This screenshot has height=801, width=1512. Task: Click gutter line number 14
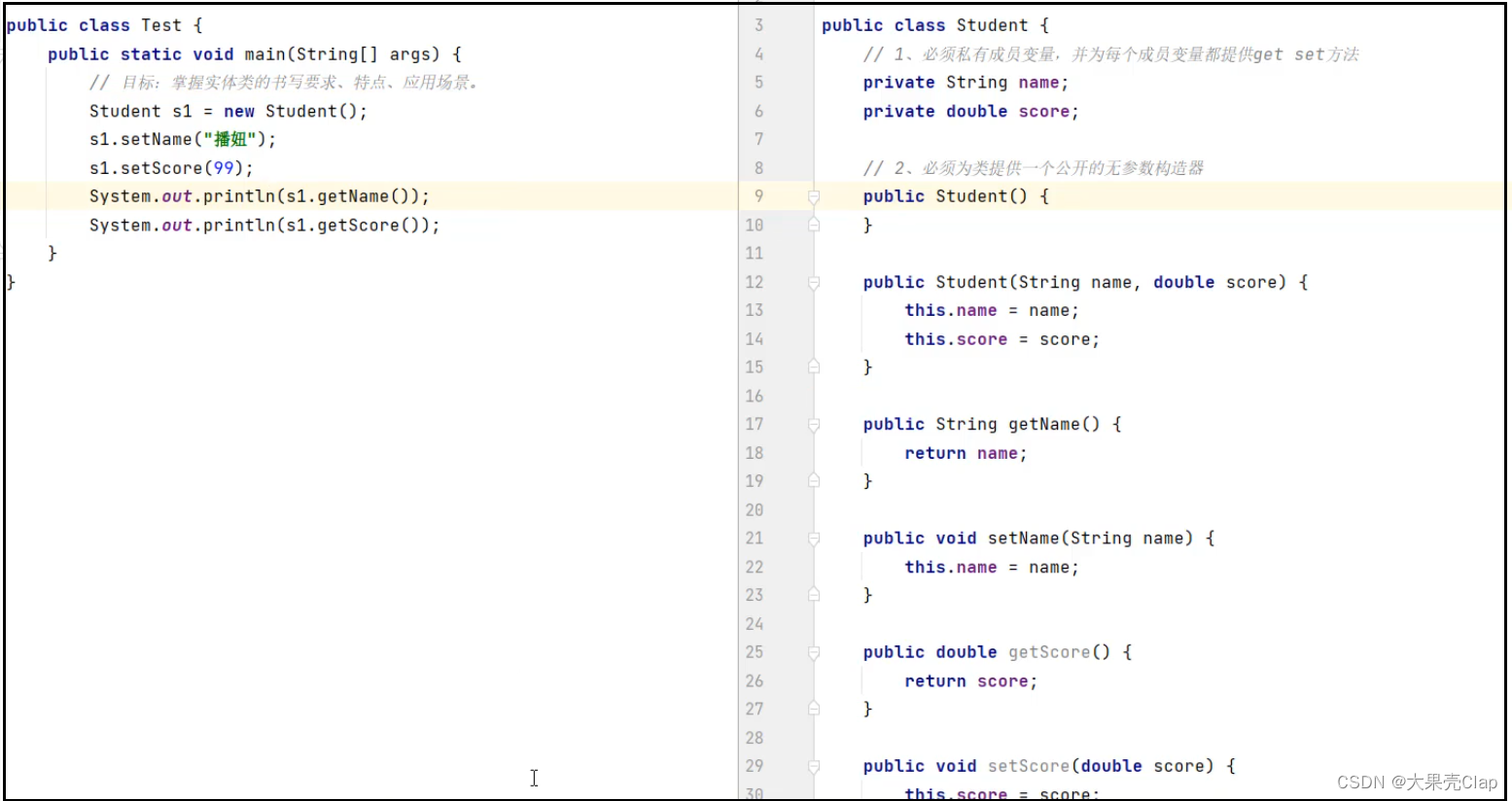coord(755,339)
